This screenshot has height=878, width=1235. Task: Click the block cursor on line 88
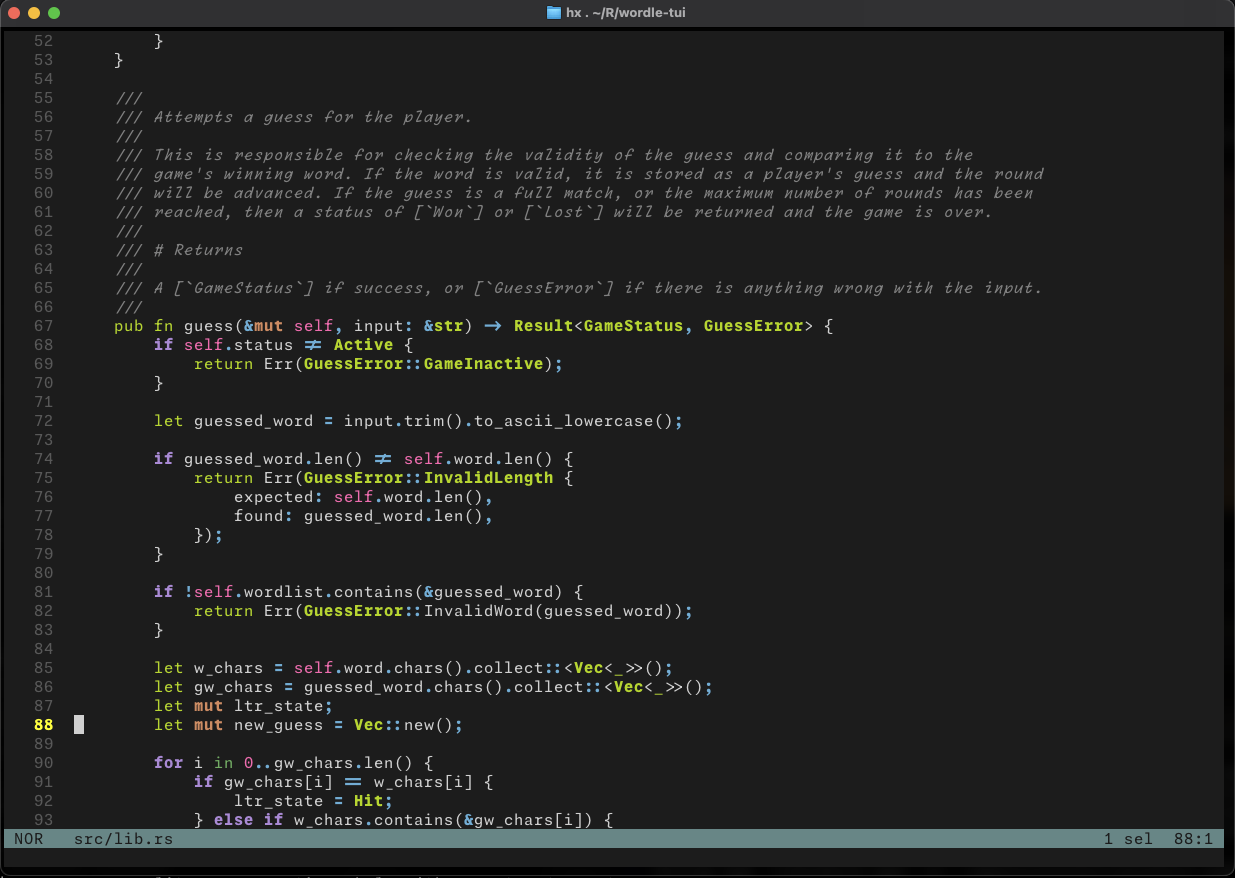(x=79, y=725)
